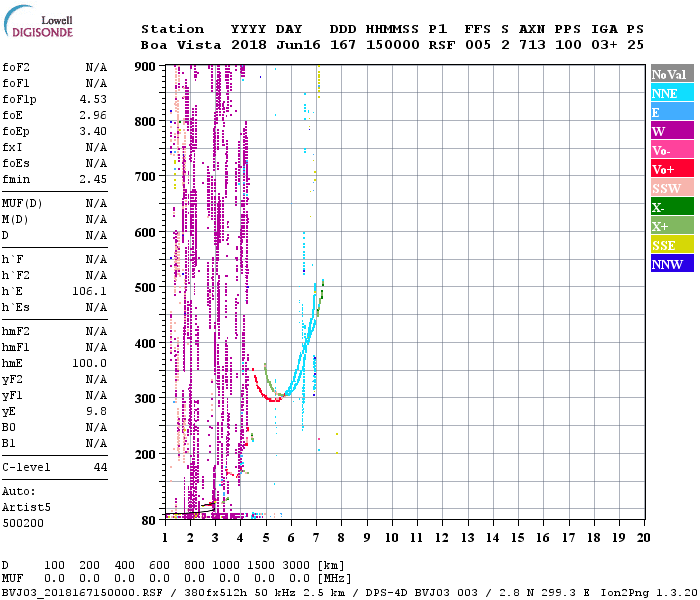Click the Ion2Png 1.3.20 footer text

[x=649, y=593]
